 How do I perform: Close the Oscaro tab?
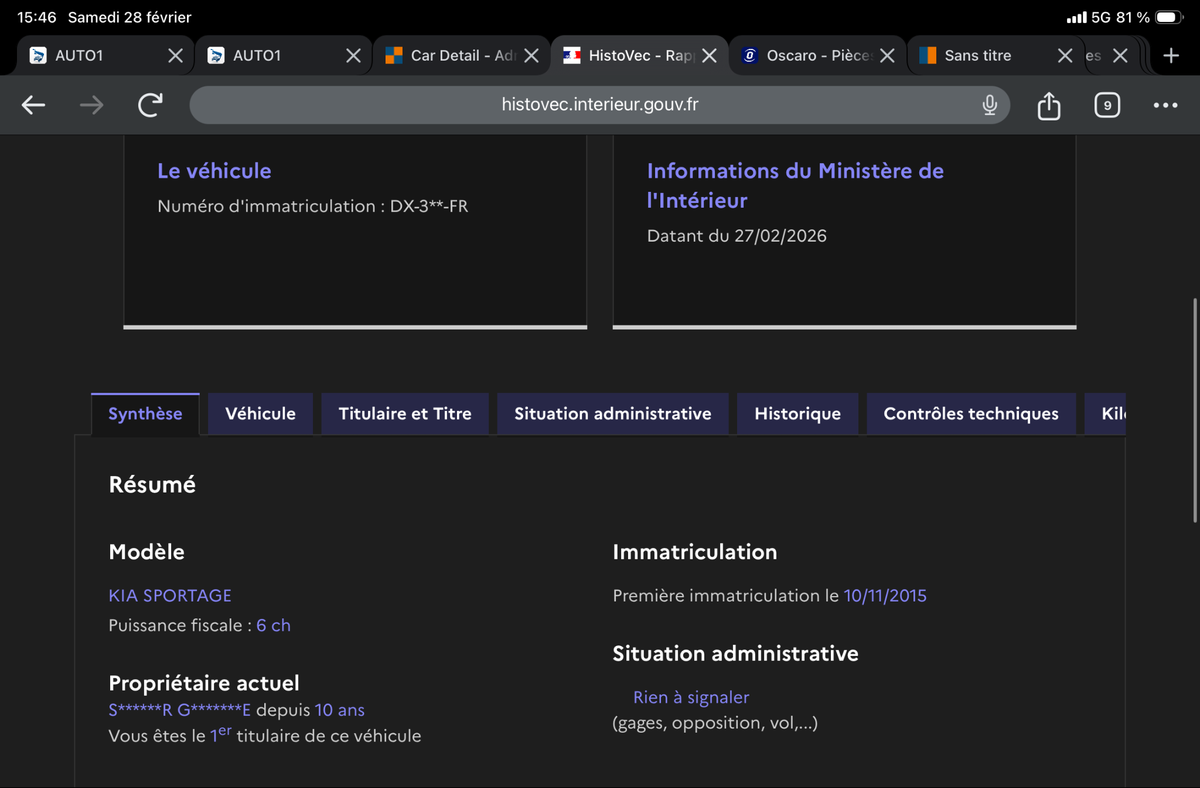(x=887, y=56)
